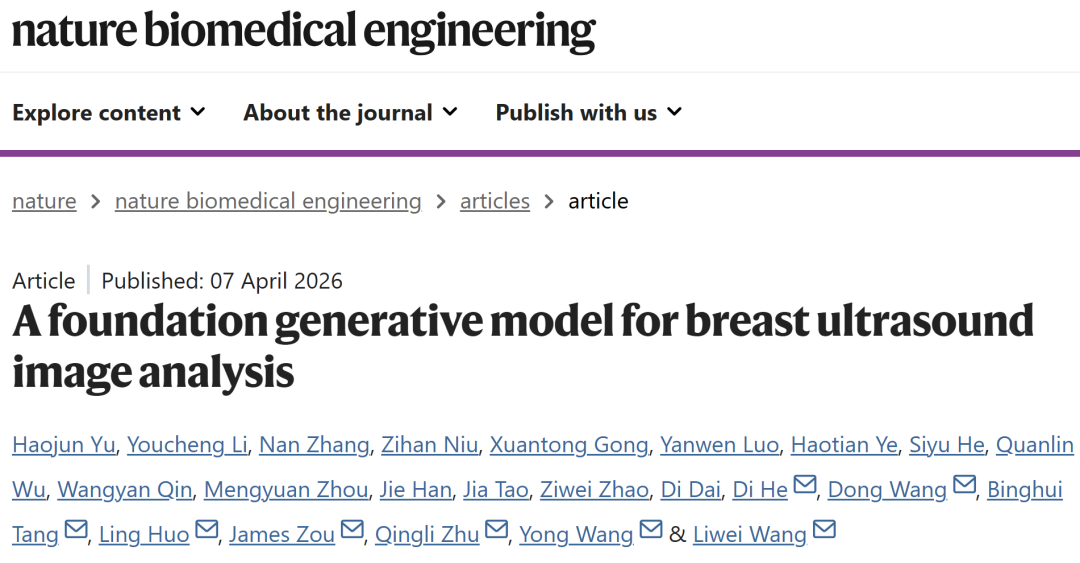
Task: Click the envelope icon beside Yong Wang
Action: point(650,531)
